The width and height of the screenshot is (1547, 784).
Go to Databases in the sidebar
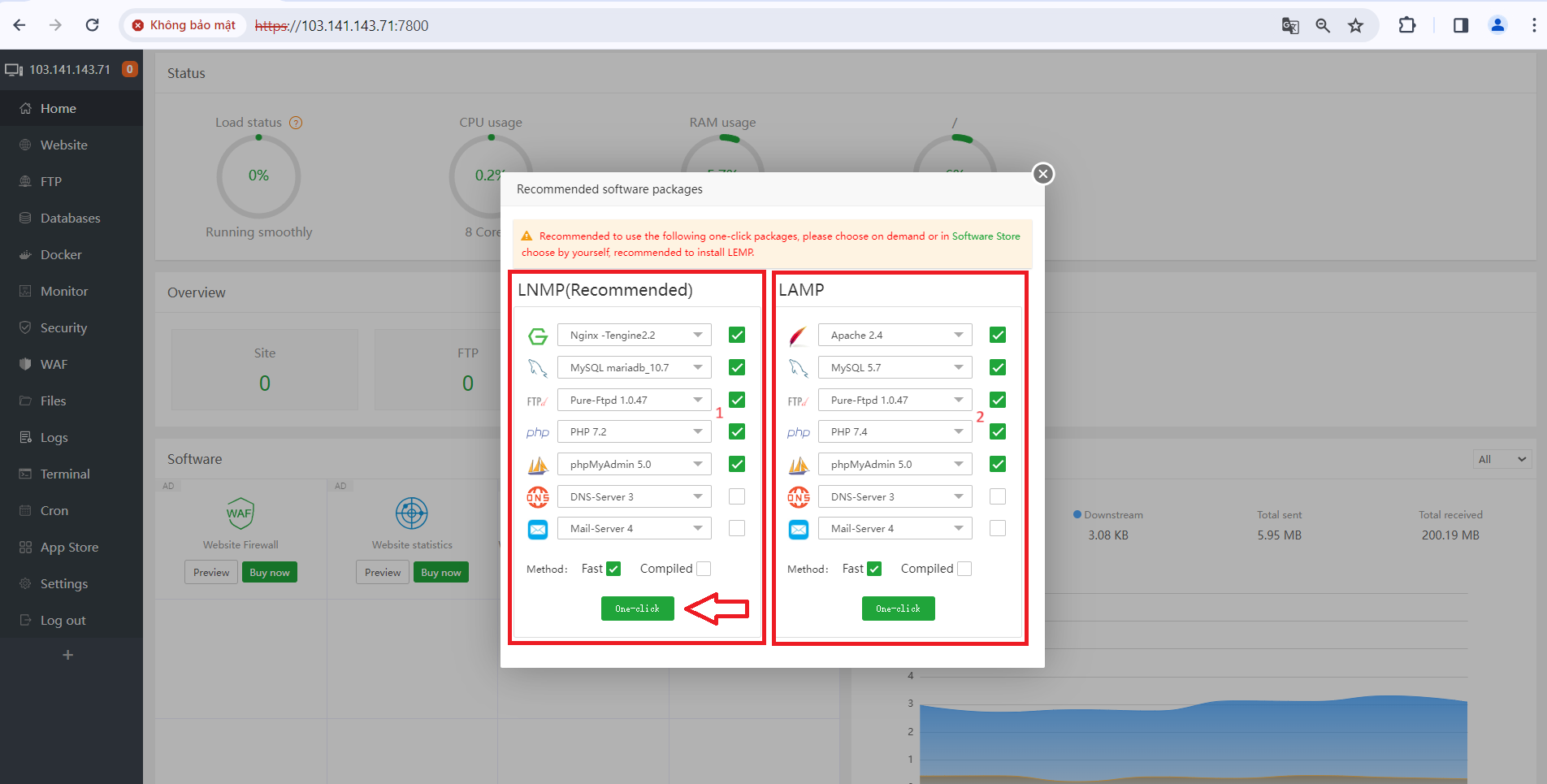(x=70, y=218)
